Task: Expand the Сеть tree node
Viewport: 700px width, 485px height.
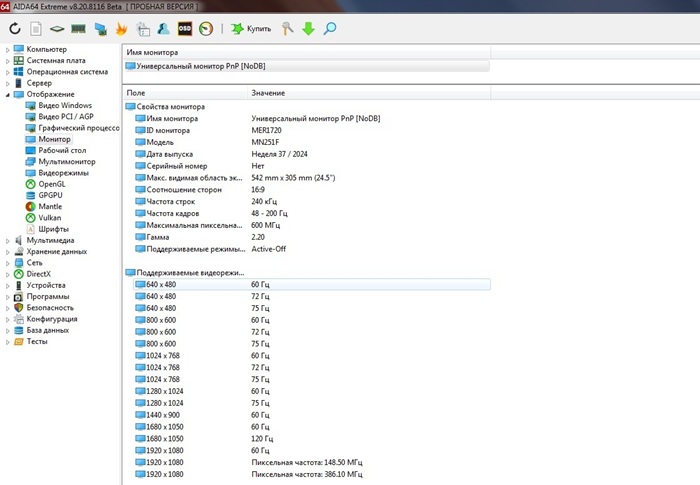Action: [x=7, y=263]
